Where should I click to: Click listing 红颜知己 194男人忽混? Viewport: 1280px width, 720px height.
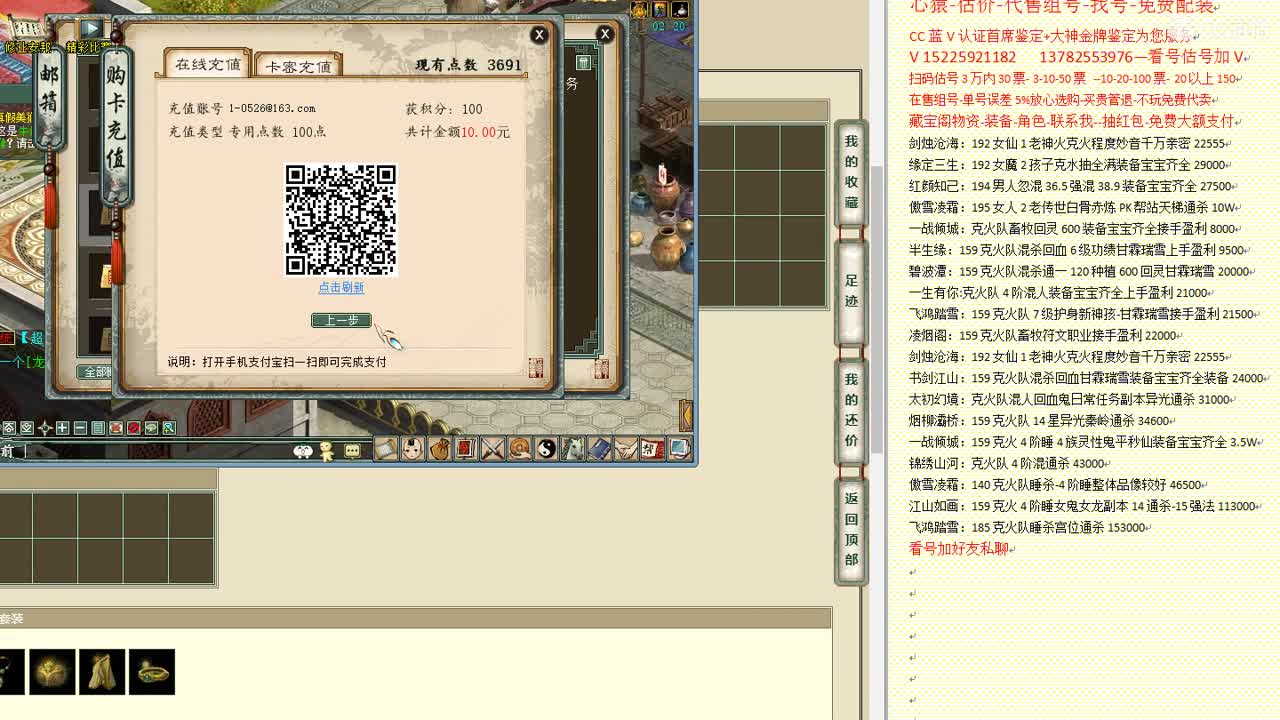[x=1070, y=186]
